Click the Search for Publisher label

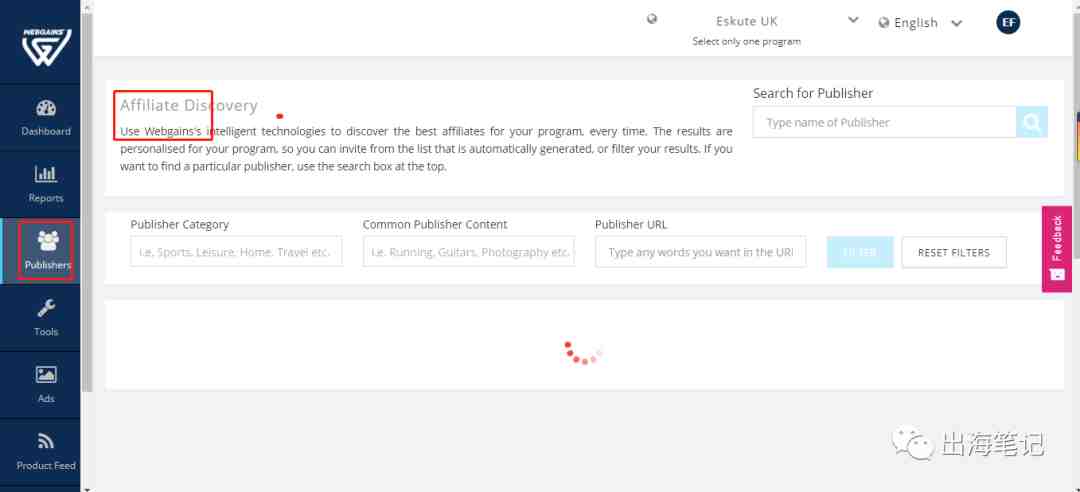813,93
